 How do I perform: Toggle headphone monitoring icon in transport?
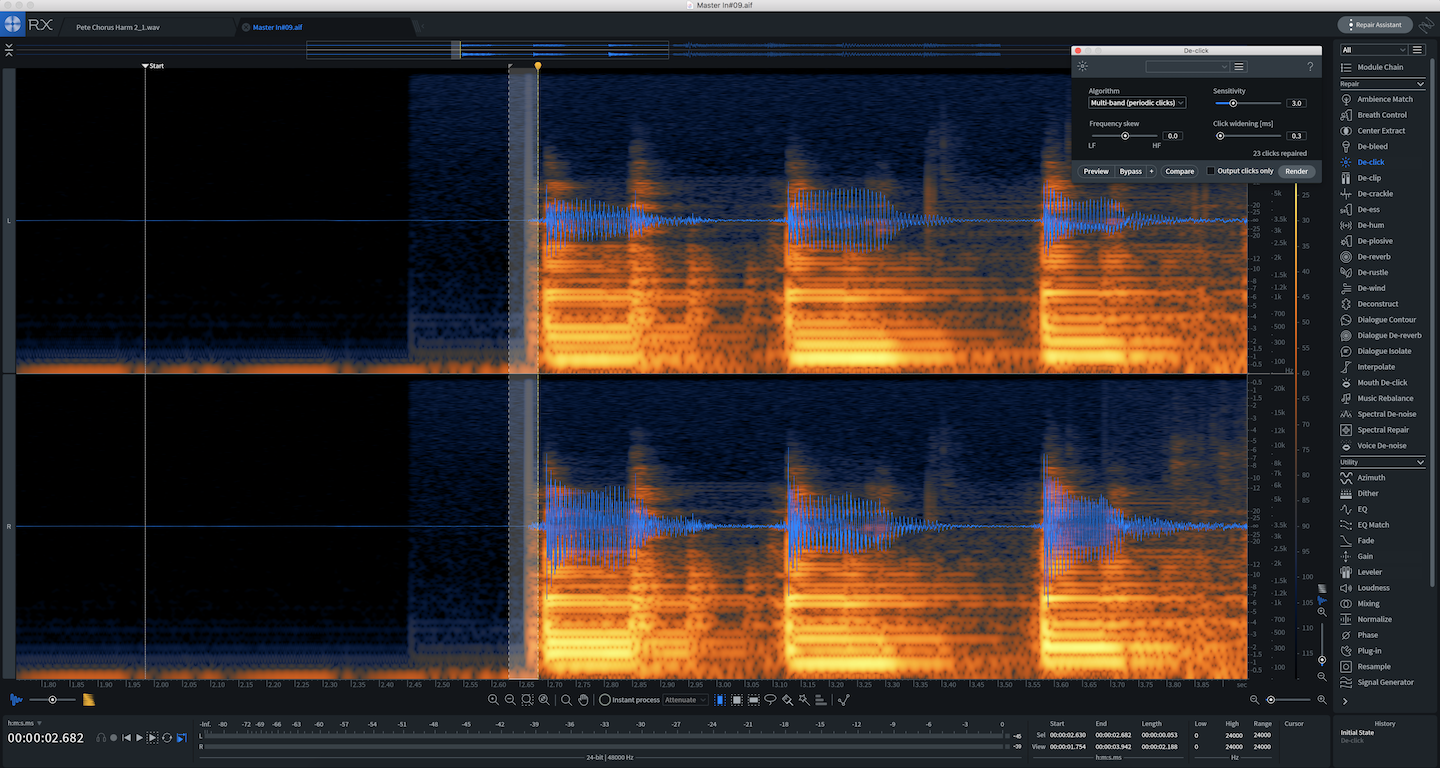[101, 738]
